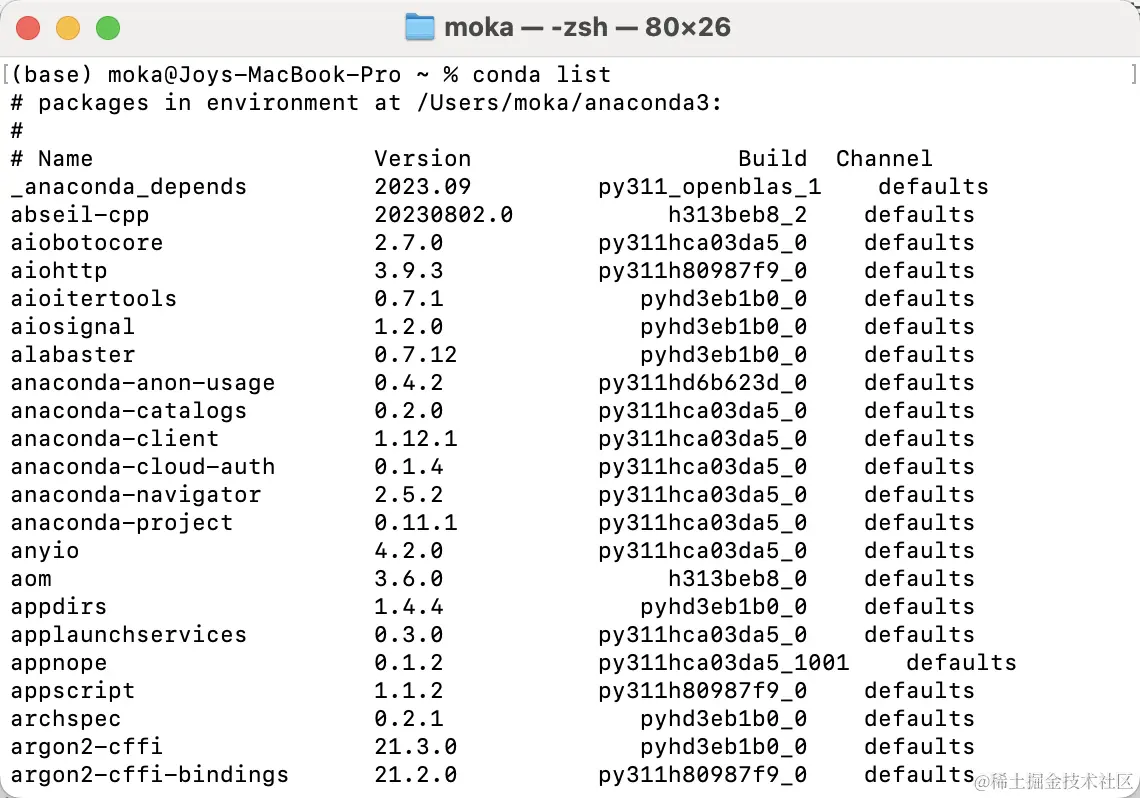This screenshot has height=798, width=1140.
Task: Select the appscript package name
Action: click(72, 690)
